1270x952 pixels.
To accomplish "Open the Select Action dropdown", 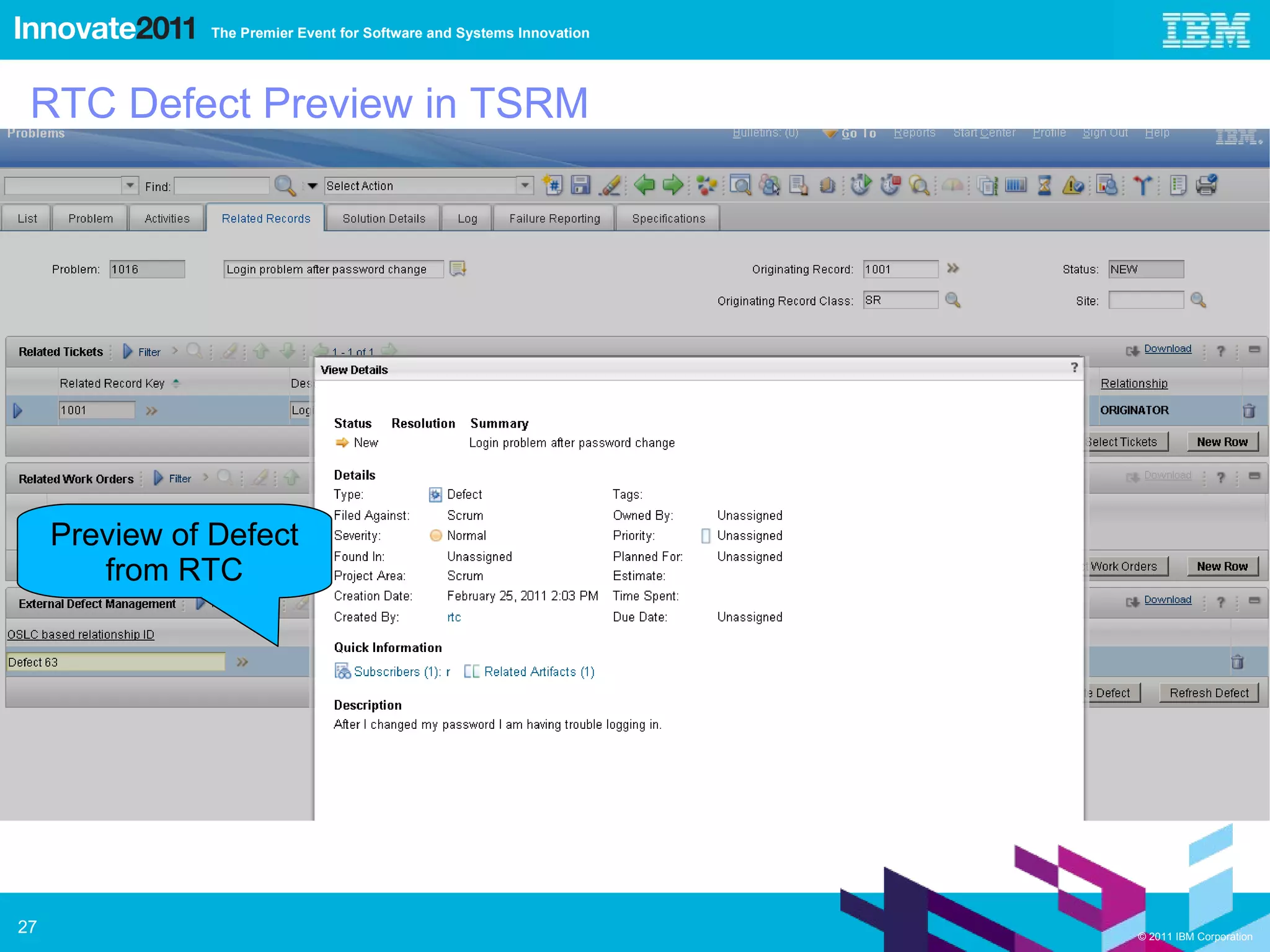I will 525,185.
